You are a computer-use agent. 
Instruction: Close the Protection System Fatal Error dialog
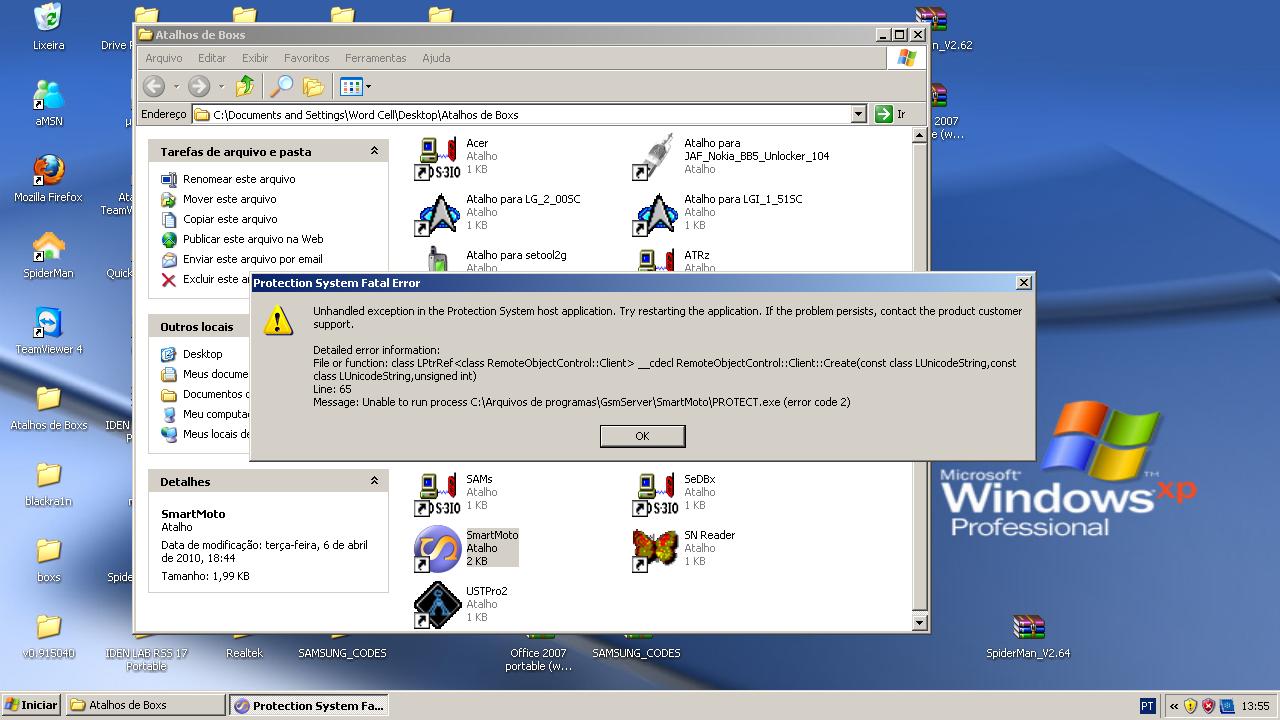(1023, 283)
